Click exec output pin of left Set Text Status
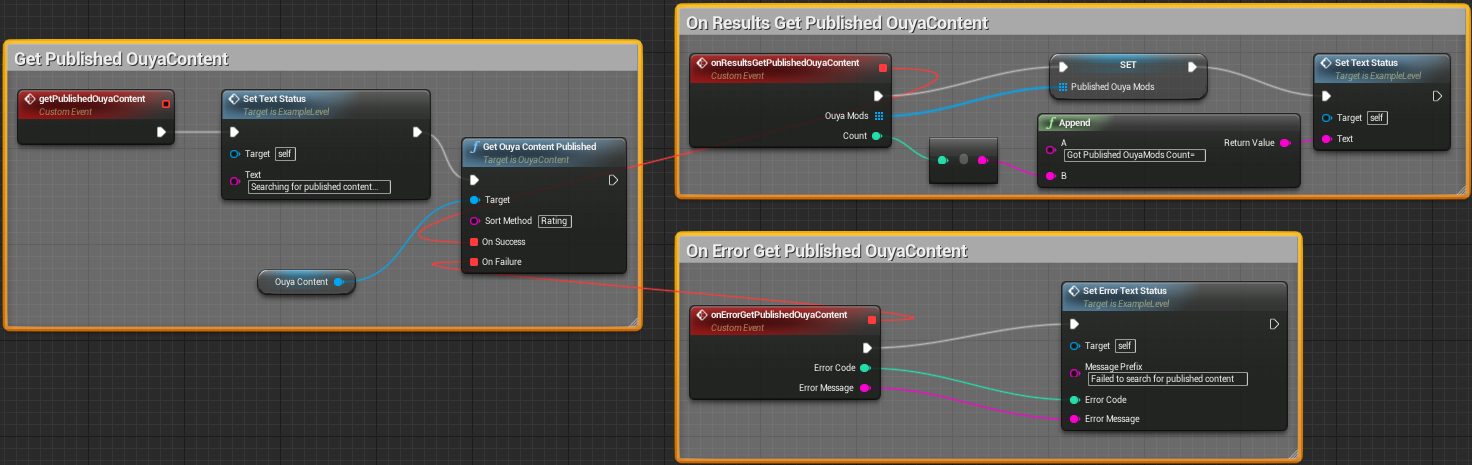Screen dimensions: 1472x465 [x=417, y=131]
